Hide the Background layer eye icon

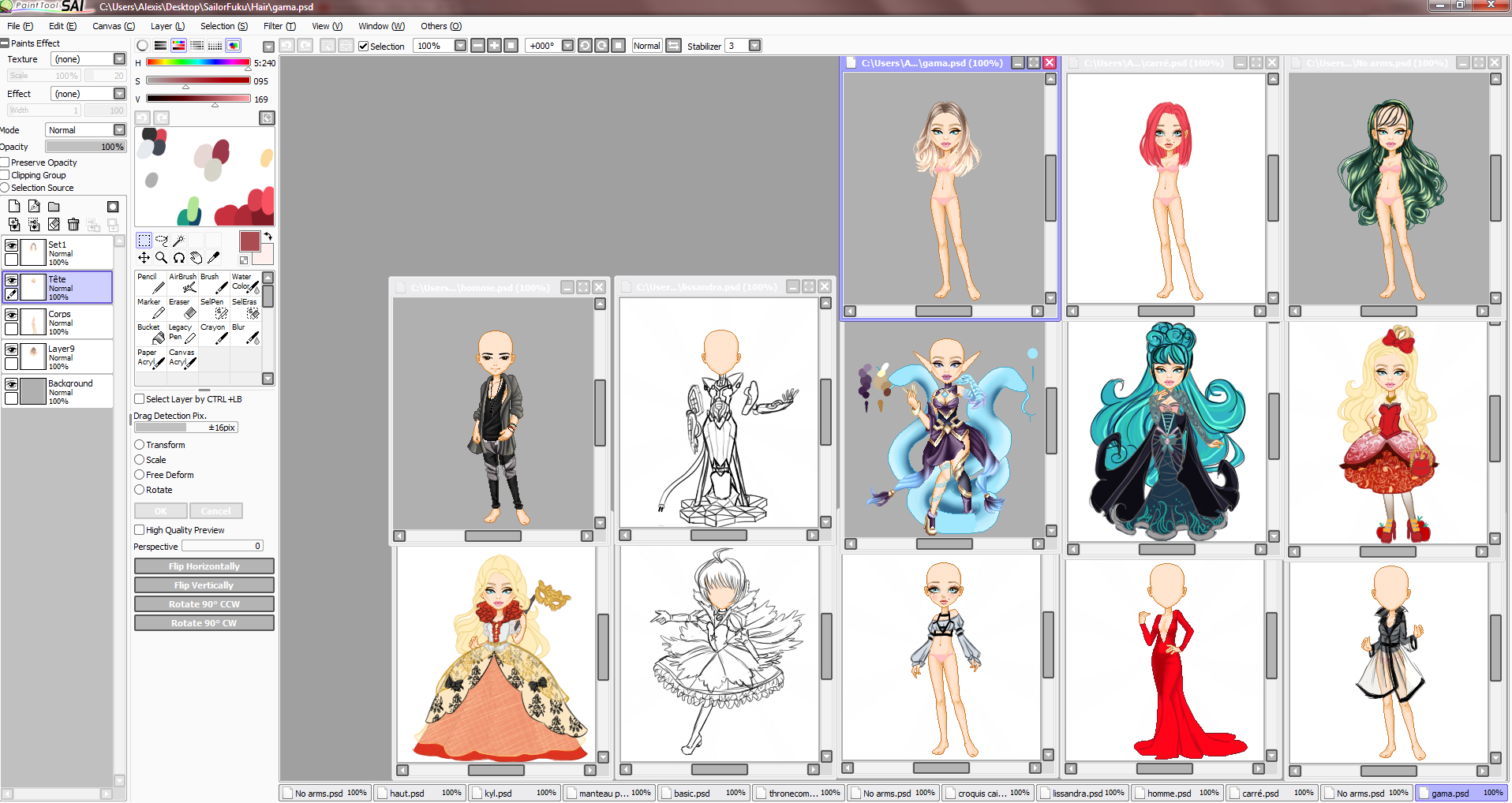[12, 384]
